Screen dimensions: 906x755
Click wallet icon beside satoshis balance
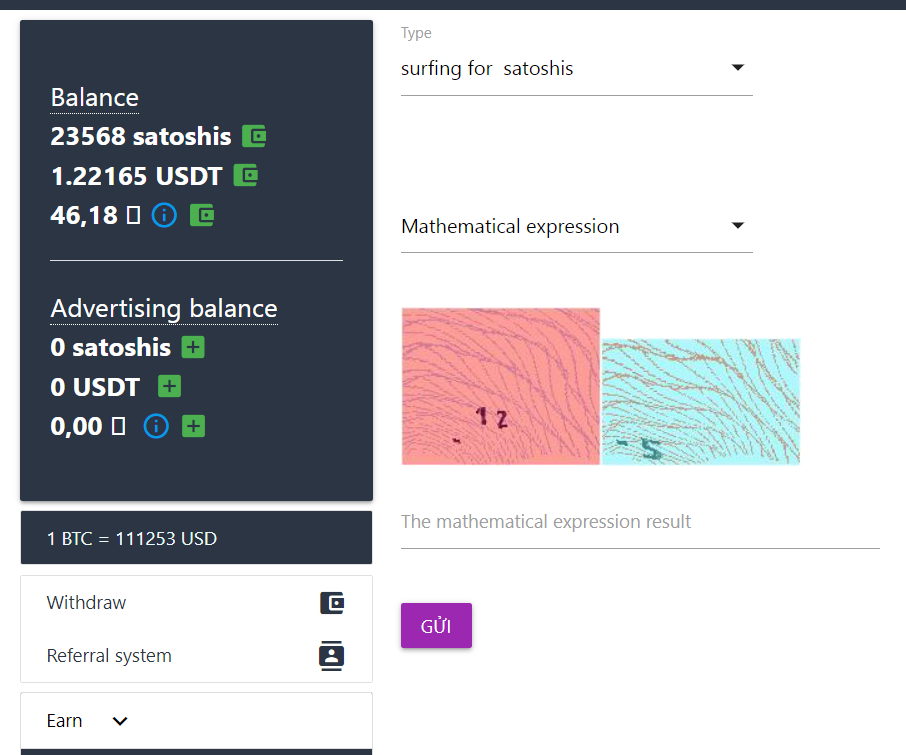click(254, 136)
